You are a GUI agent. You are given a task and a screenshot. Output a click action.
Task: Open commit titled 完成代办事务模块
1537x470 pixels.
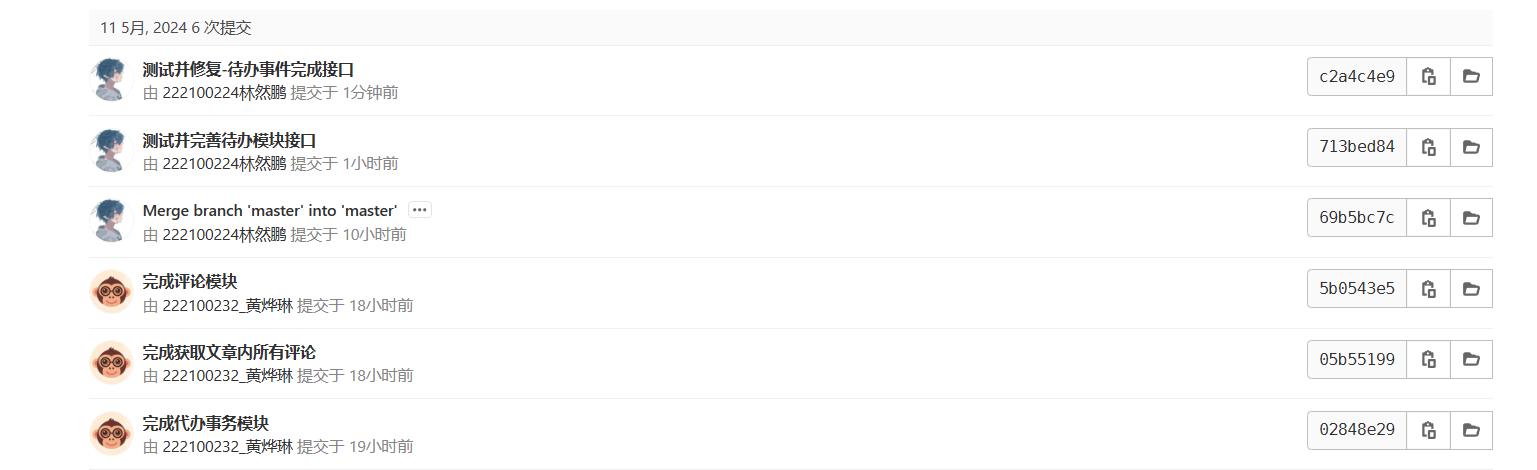[206, 423]
